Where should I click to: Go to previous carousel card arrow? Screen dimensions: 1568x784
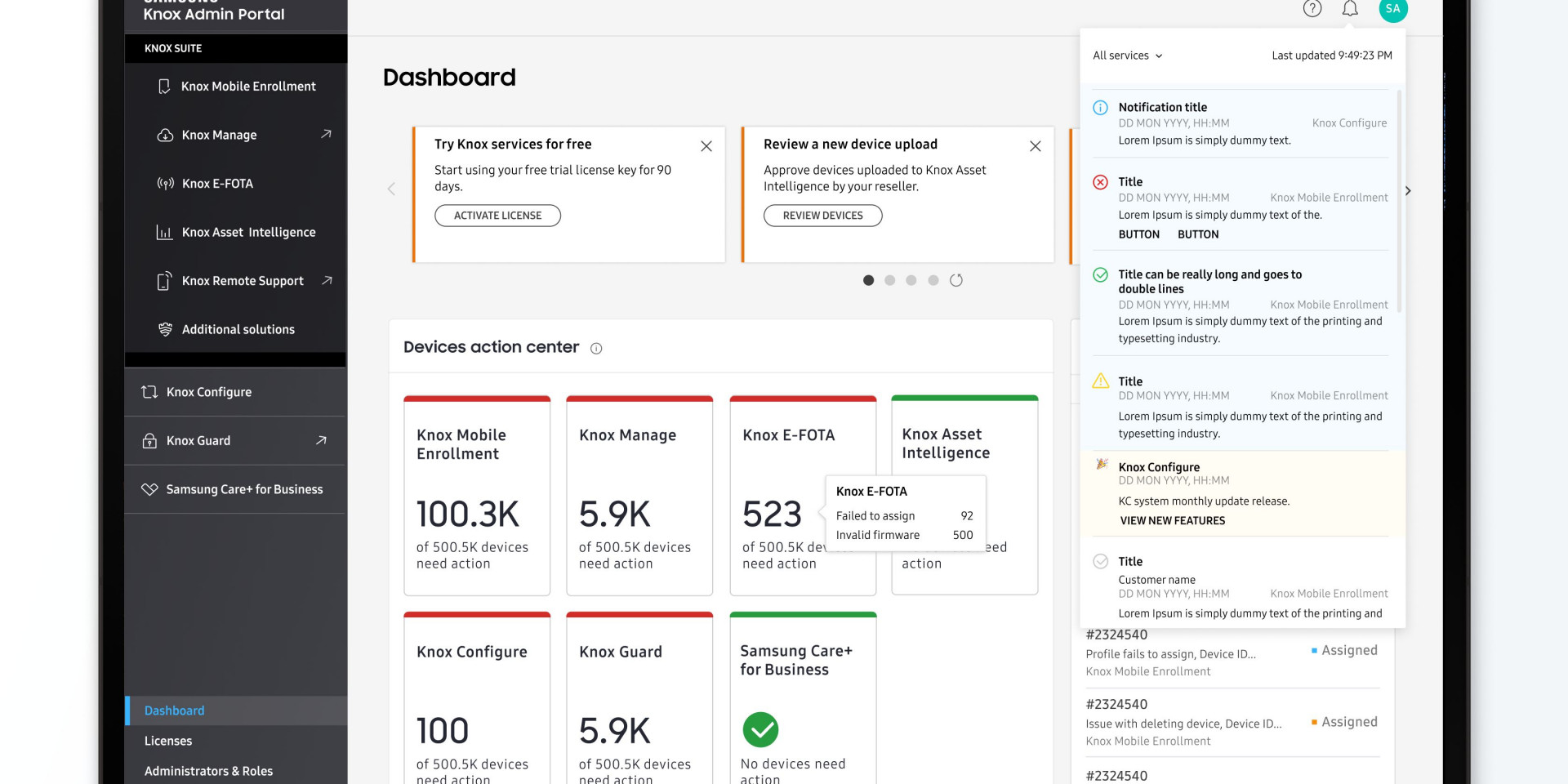pos(391,189)
